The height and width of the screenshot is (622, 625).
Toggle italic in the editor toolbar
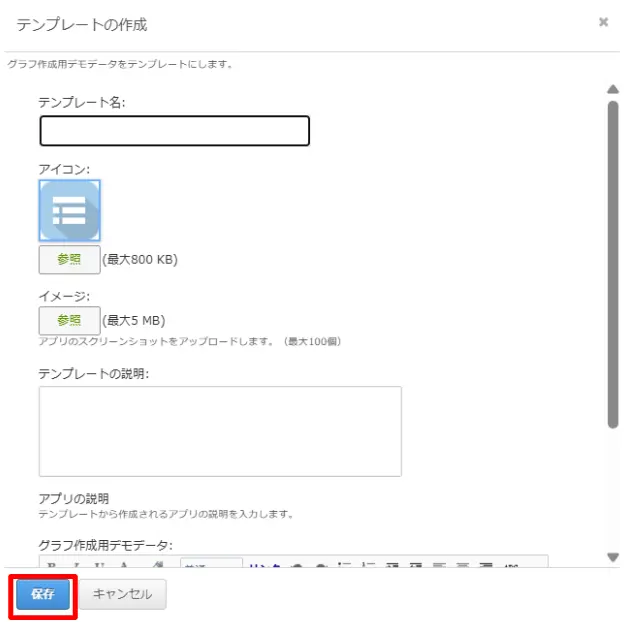(x=77, y=566)
